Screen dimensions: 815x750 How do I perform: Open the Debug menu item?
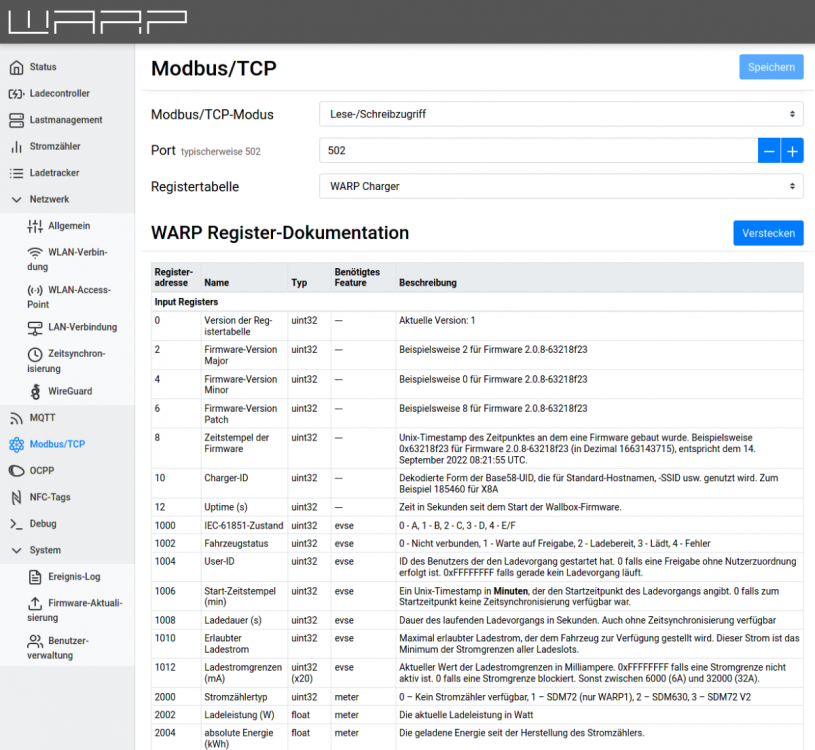point(42,524)
